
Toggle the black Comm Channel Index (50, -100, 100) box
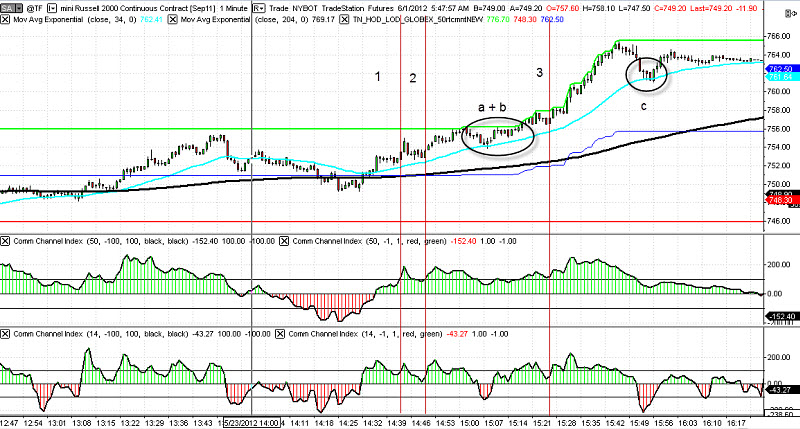pos(5,241)
